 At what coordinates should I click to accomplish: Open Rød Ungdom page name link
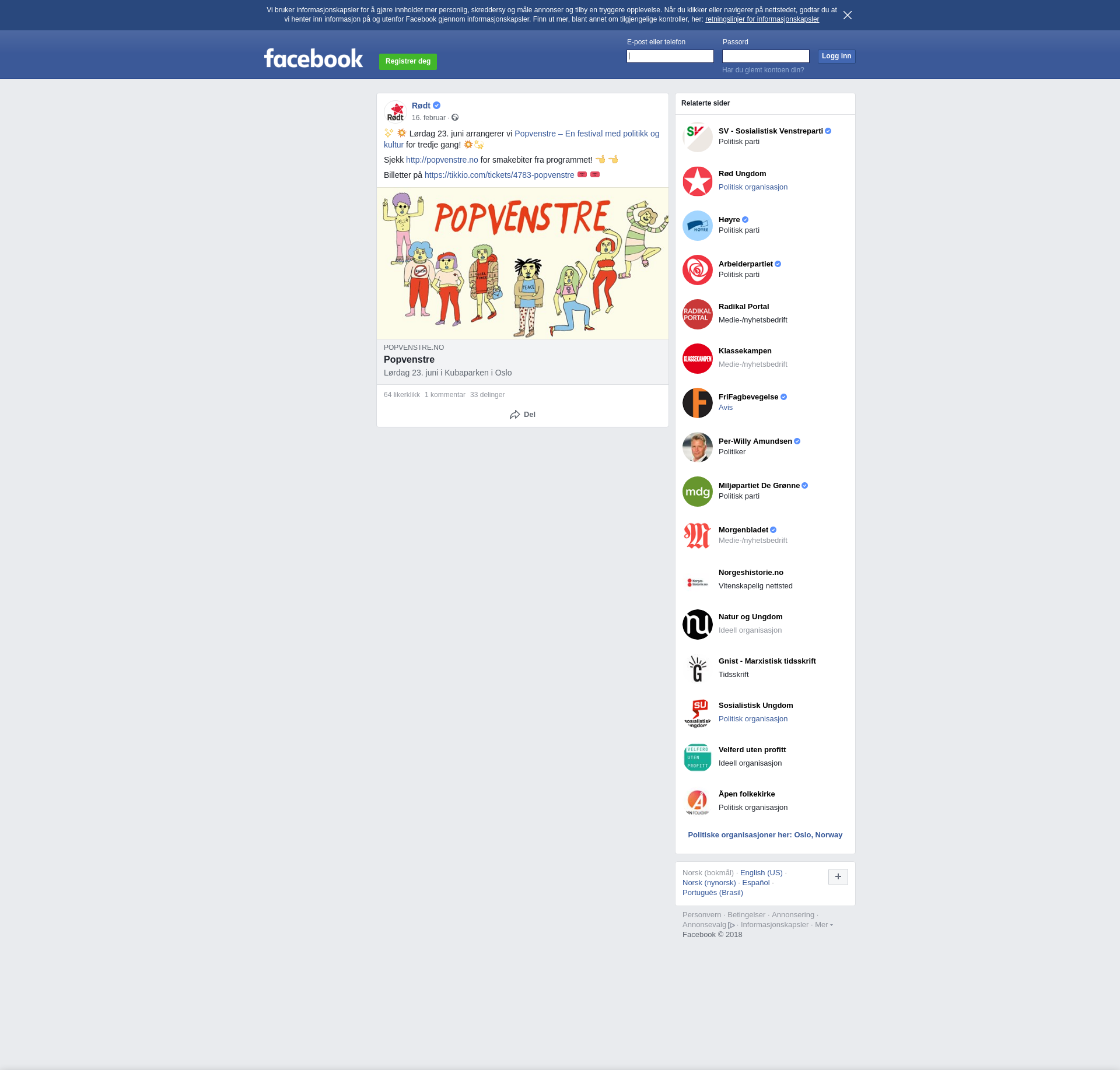pos(743,174)
